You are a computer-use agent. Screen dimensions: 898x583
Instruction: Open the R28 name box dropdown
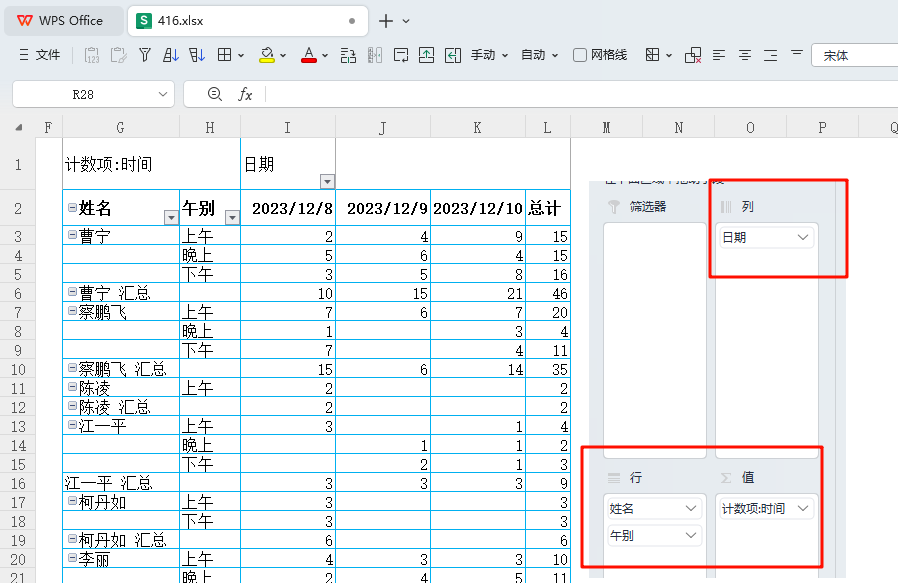tap(163, 94)
